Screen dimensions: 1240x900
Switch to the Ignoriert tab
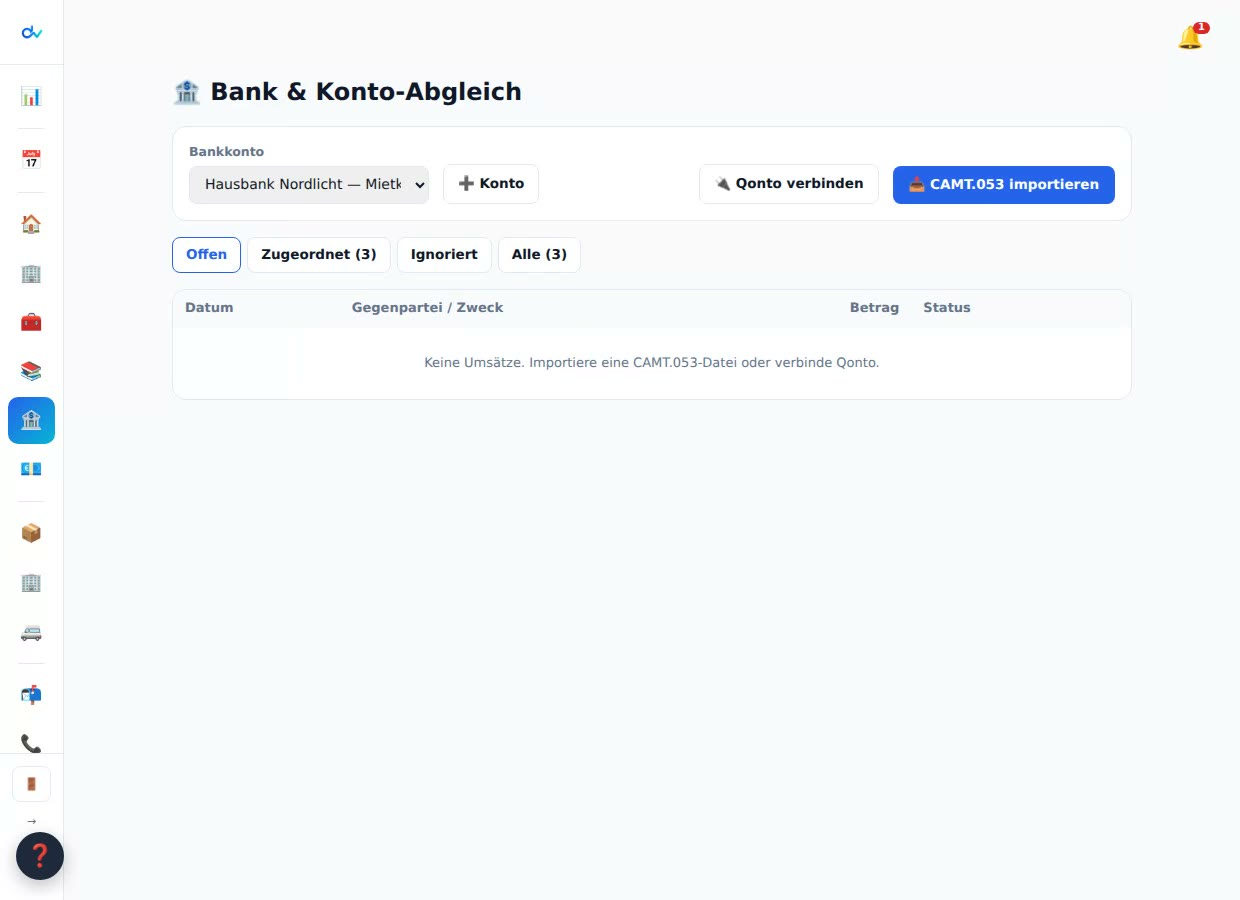444,255
